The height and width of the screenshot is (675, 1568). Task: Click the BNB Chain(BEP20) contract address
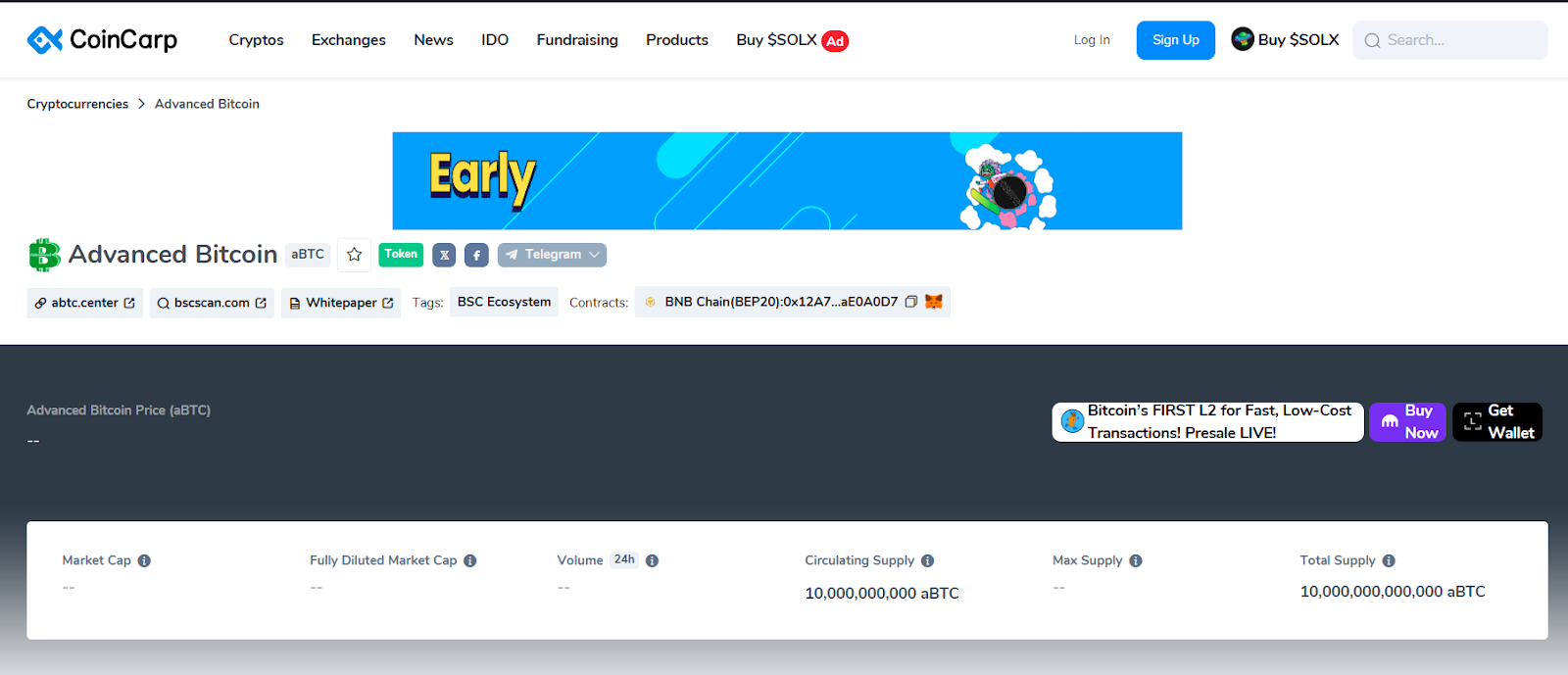tap(781, 302)
